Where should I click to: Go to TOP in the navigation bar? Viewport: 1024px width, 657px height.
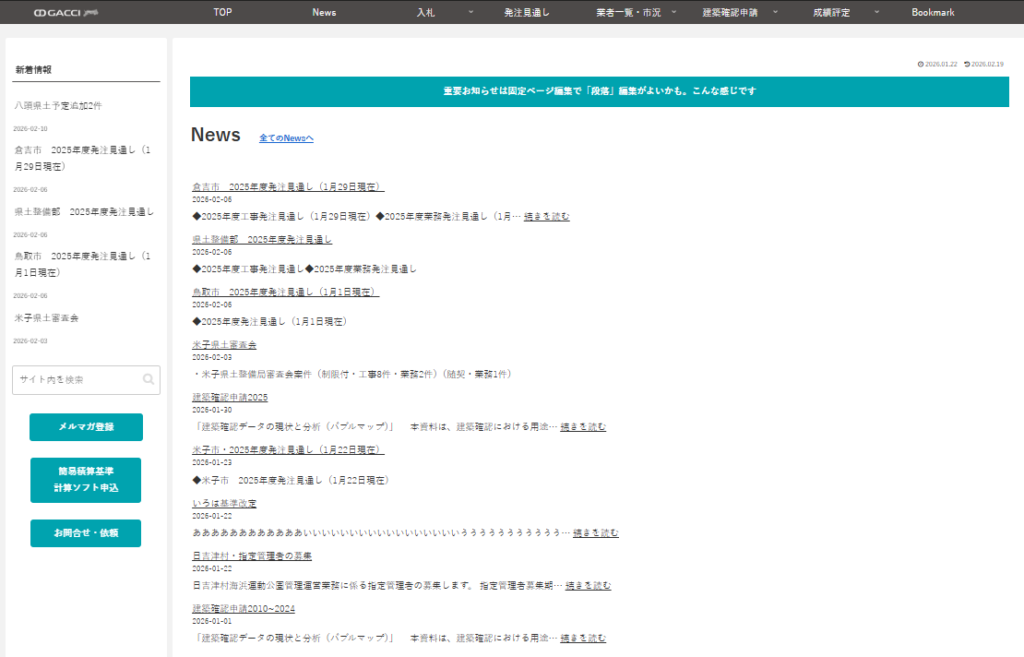(x=223, y=12)
